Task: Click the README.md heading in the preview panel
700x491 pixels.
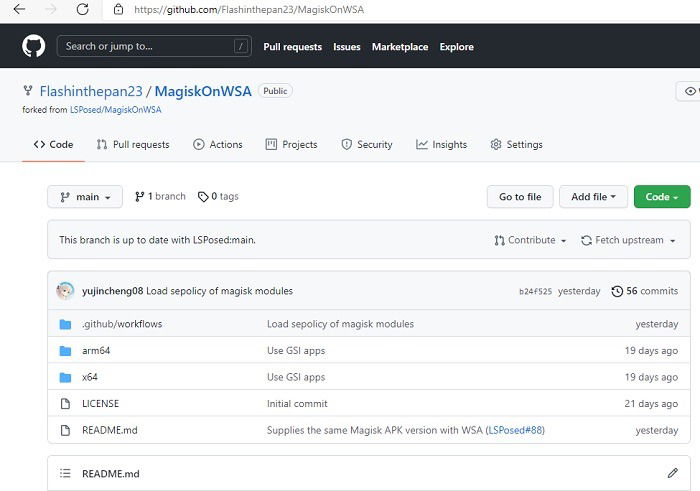Action: click(111, 474)
